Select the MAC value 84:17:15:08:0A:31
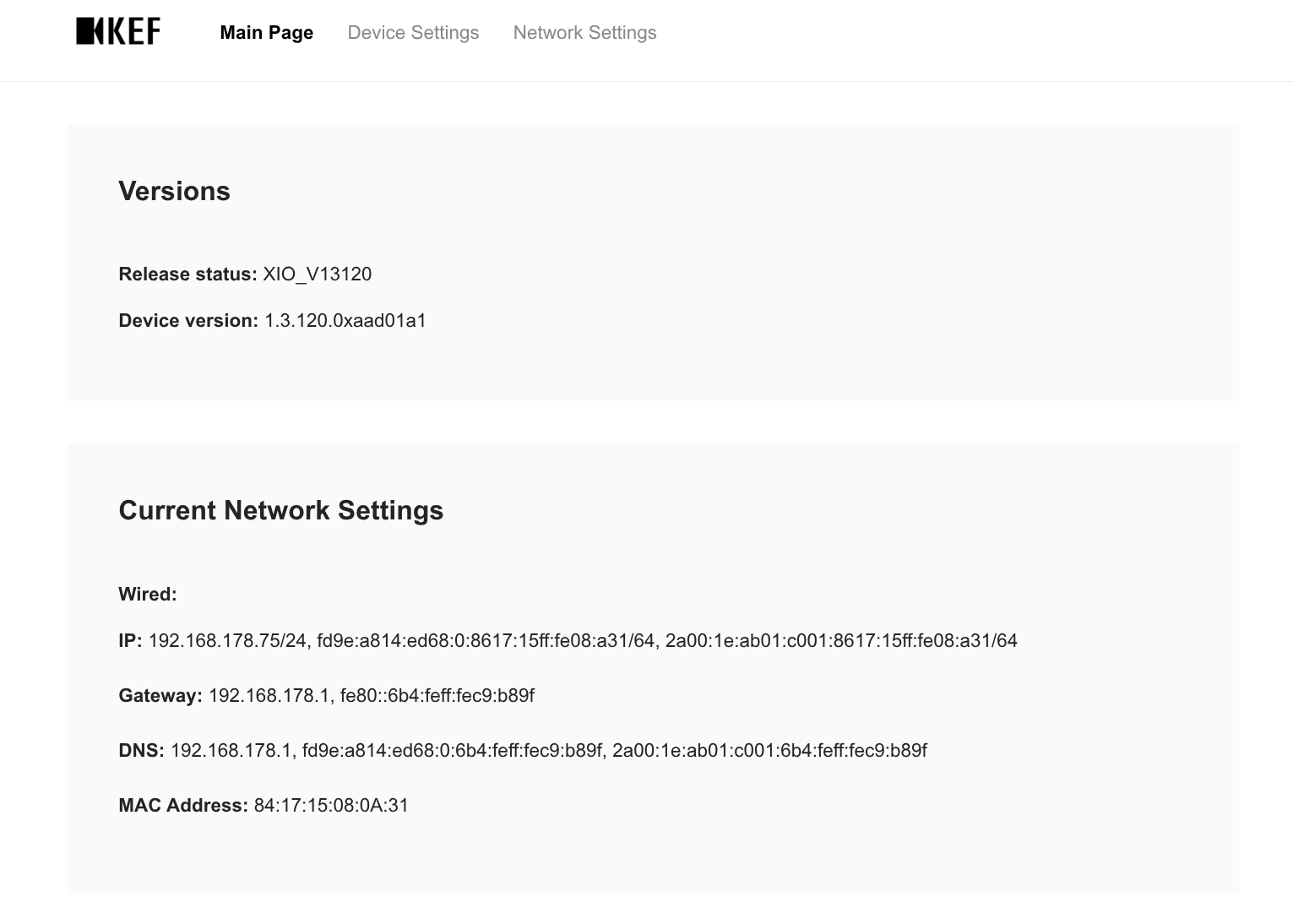1293x924 pixels. pos(331,806)
